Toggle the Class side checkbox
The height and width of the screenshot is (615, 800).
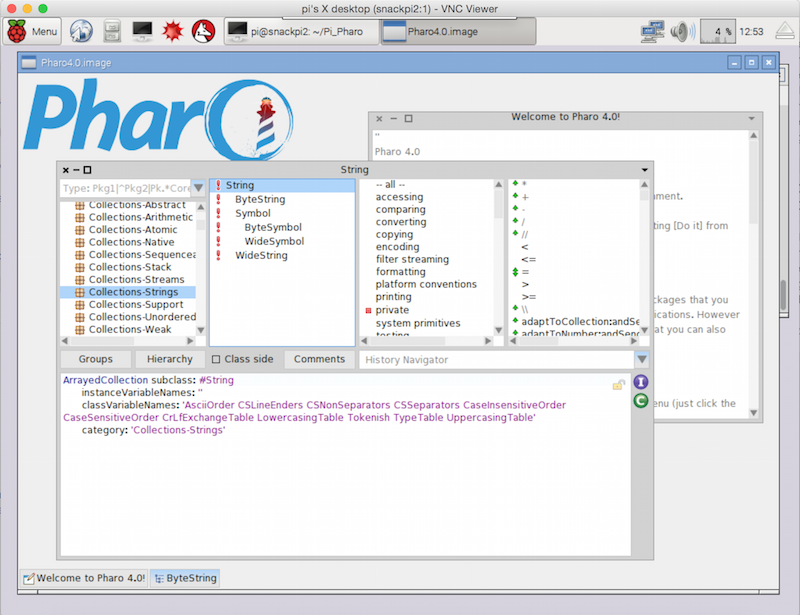click(x=216, y=359)
